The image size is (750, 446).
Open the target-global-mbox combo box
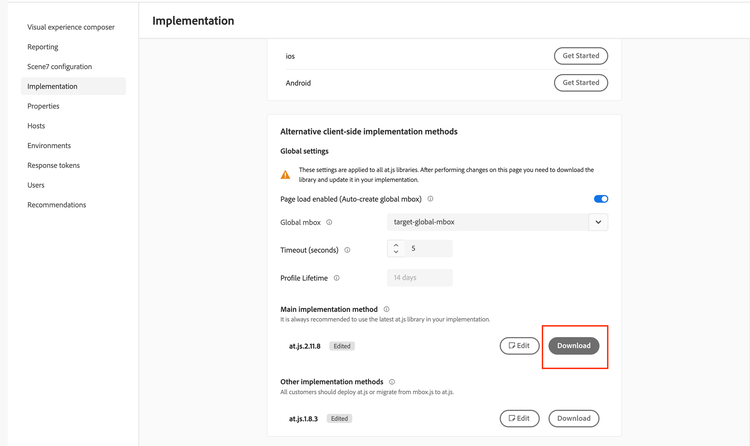487,222
